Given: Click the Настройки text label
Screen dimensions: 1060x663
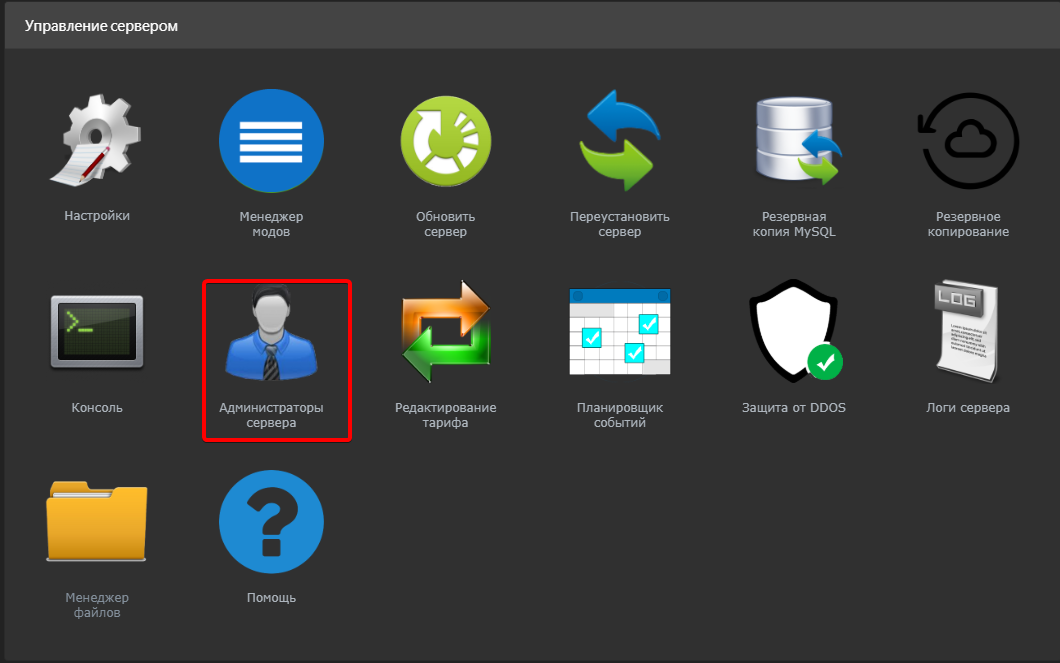Looking at the screenshot, I should (97, 216).
